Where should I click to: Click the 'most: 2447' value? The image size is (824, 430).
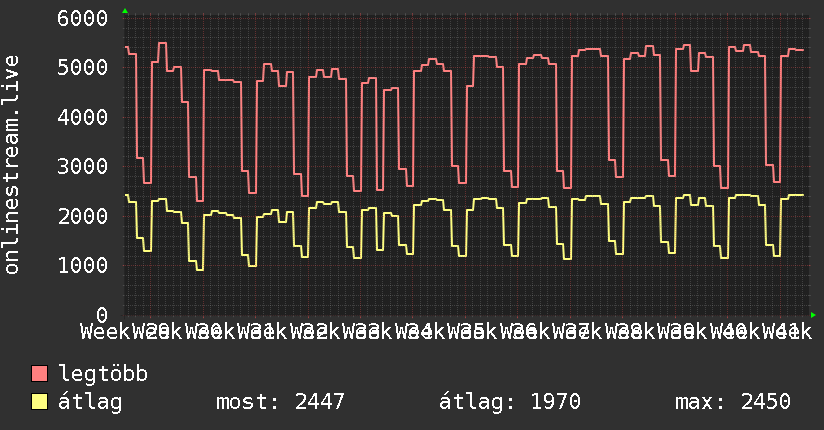click(280, 402)
